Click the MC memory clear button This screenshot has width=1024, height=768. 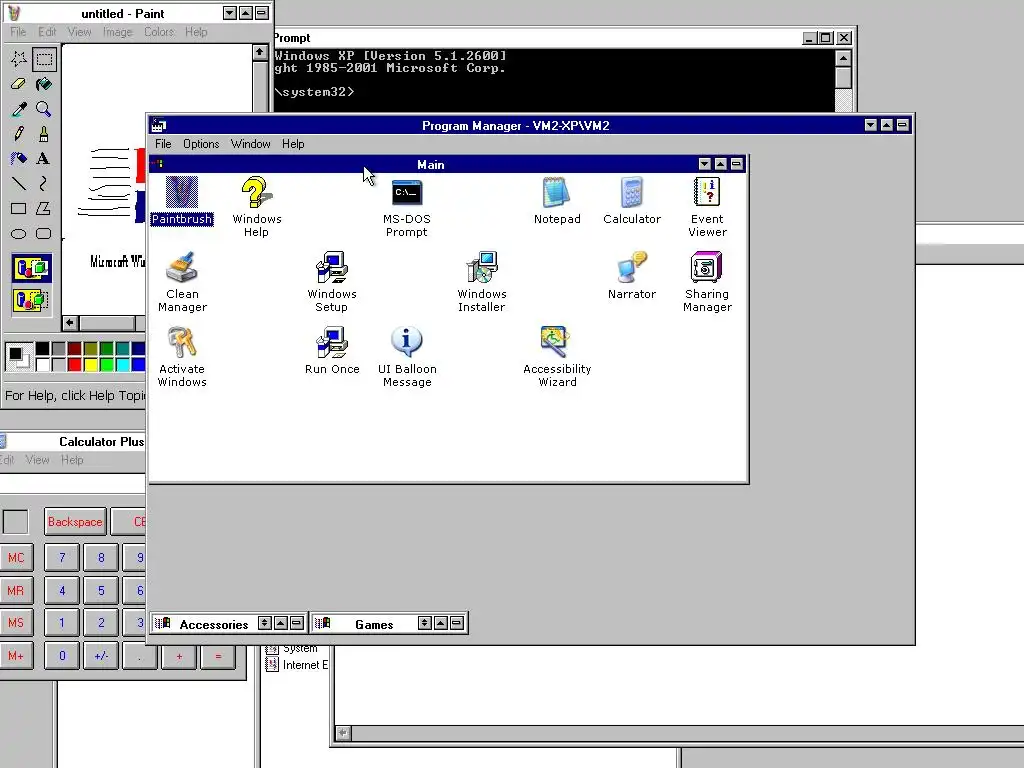[16, 558]
